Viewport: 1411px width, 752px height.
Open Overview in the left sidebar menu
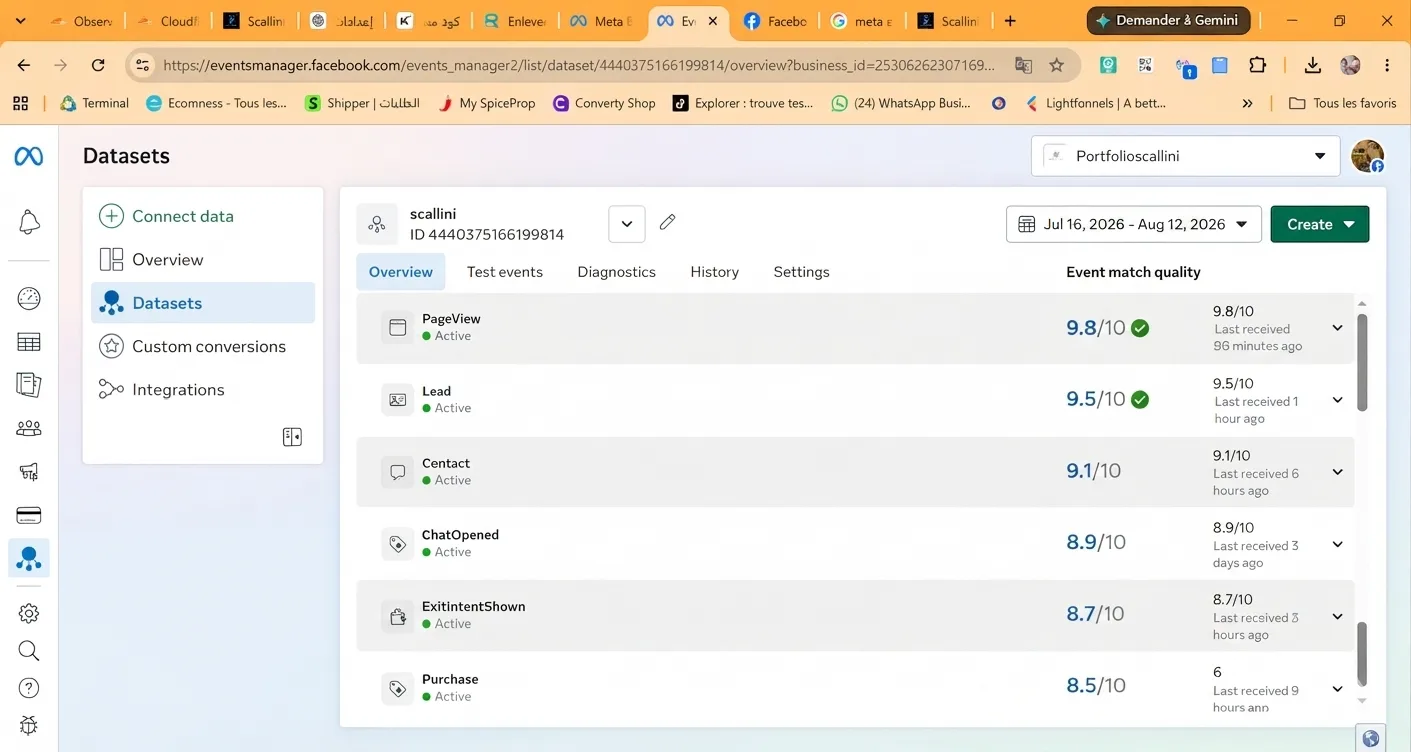pyautogui.click(x=203, y=259)
